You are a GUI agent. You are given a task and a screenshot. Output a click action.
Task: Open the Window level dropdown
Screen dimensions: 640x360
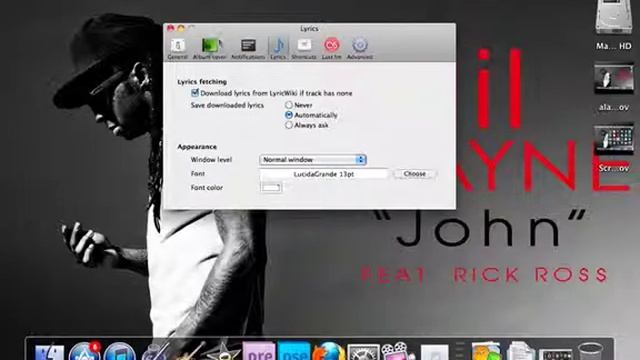[x=313, y=160]
